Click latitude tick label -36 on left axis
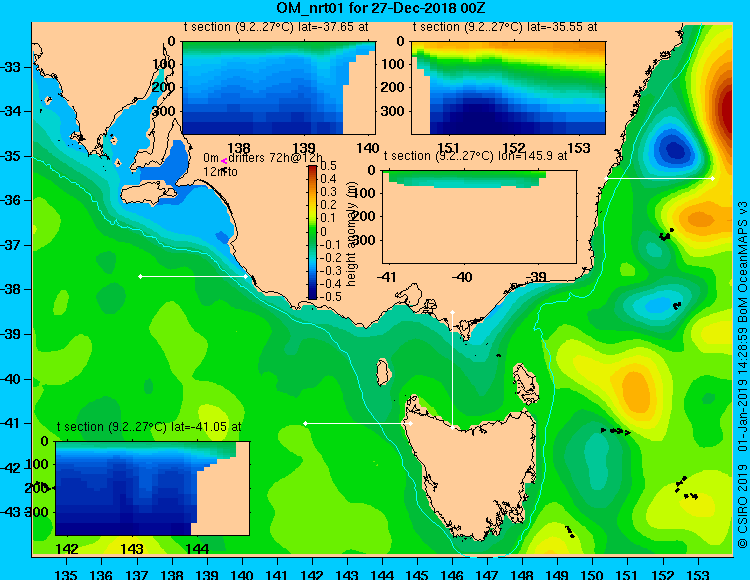This screenshot has height=580, width=750. click(11, 200)
